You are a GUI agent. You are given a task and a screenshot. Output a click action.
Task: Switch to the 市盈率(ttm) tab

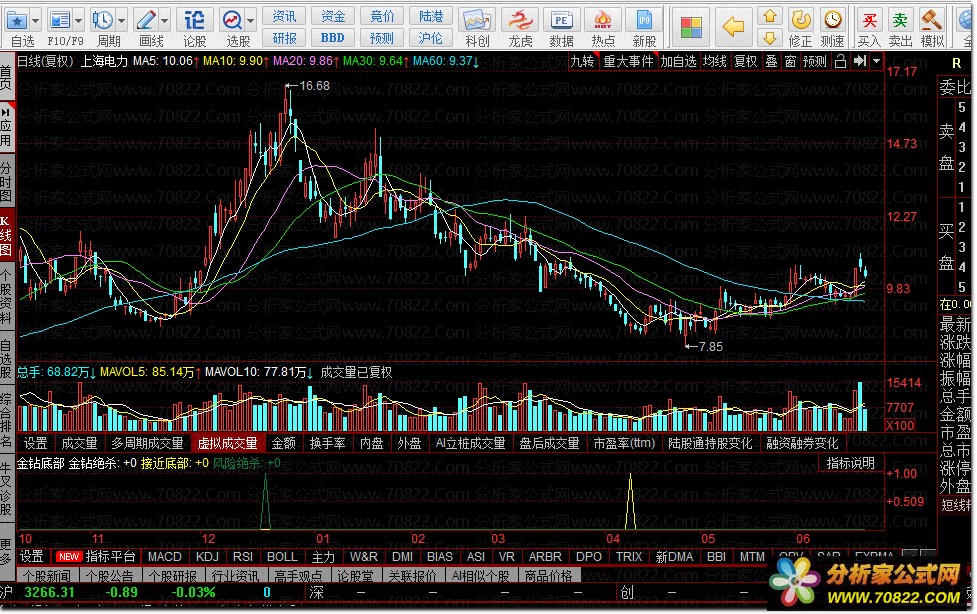tap(624, 443)
